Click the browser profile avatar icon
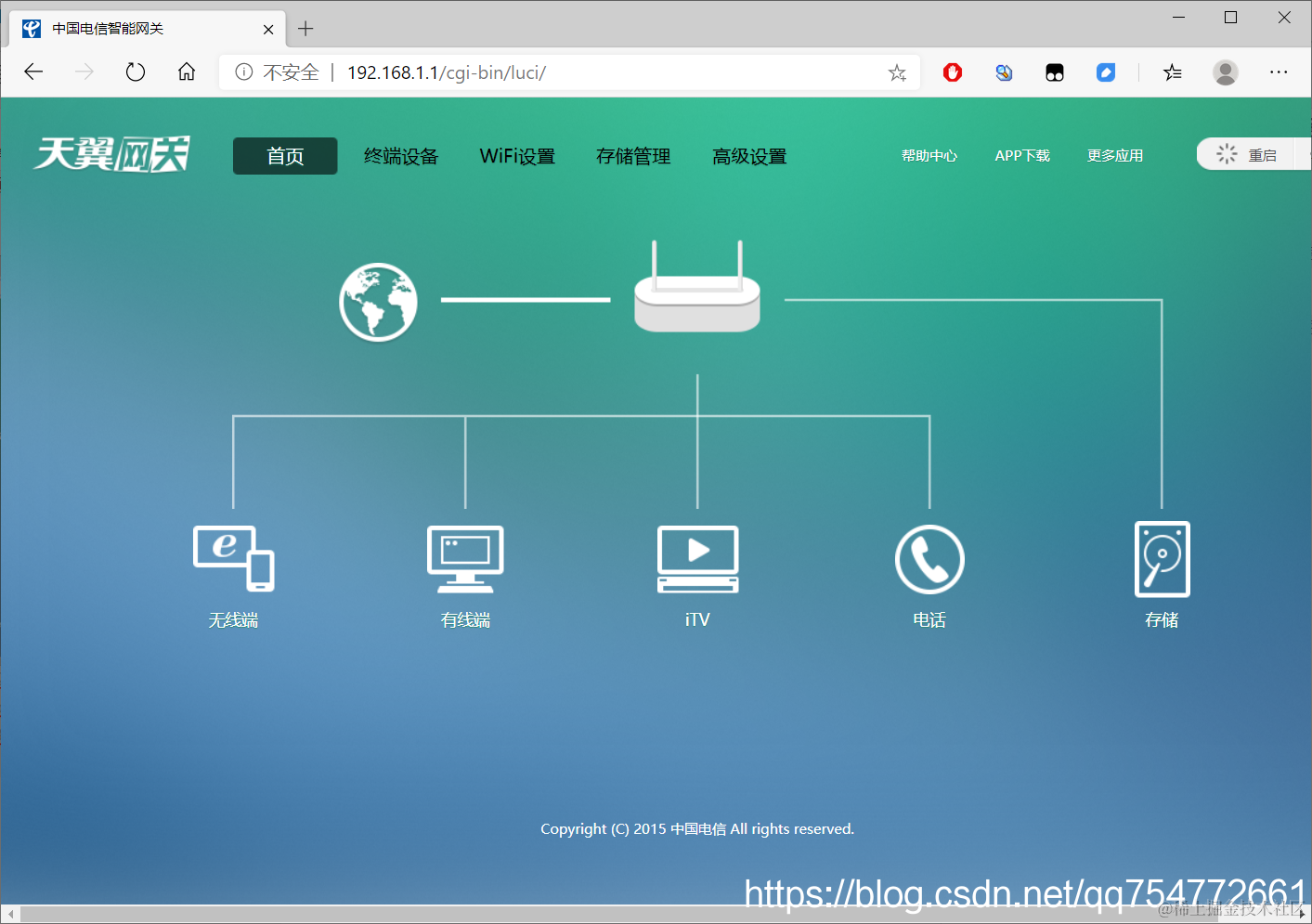Viewport: 1312px width, 924px height. [1225, 72]
